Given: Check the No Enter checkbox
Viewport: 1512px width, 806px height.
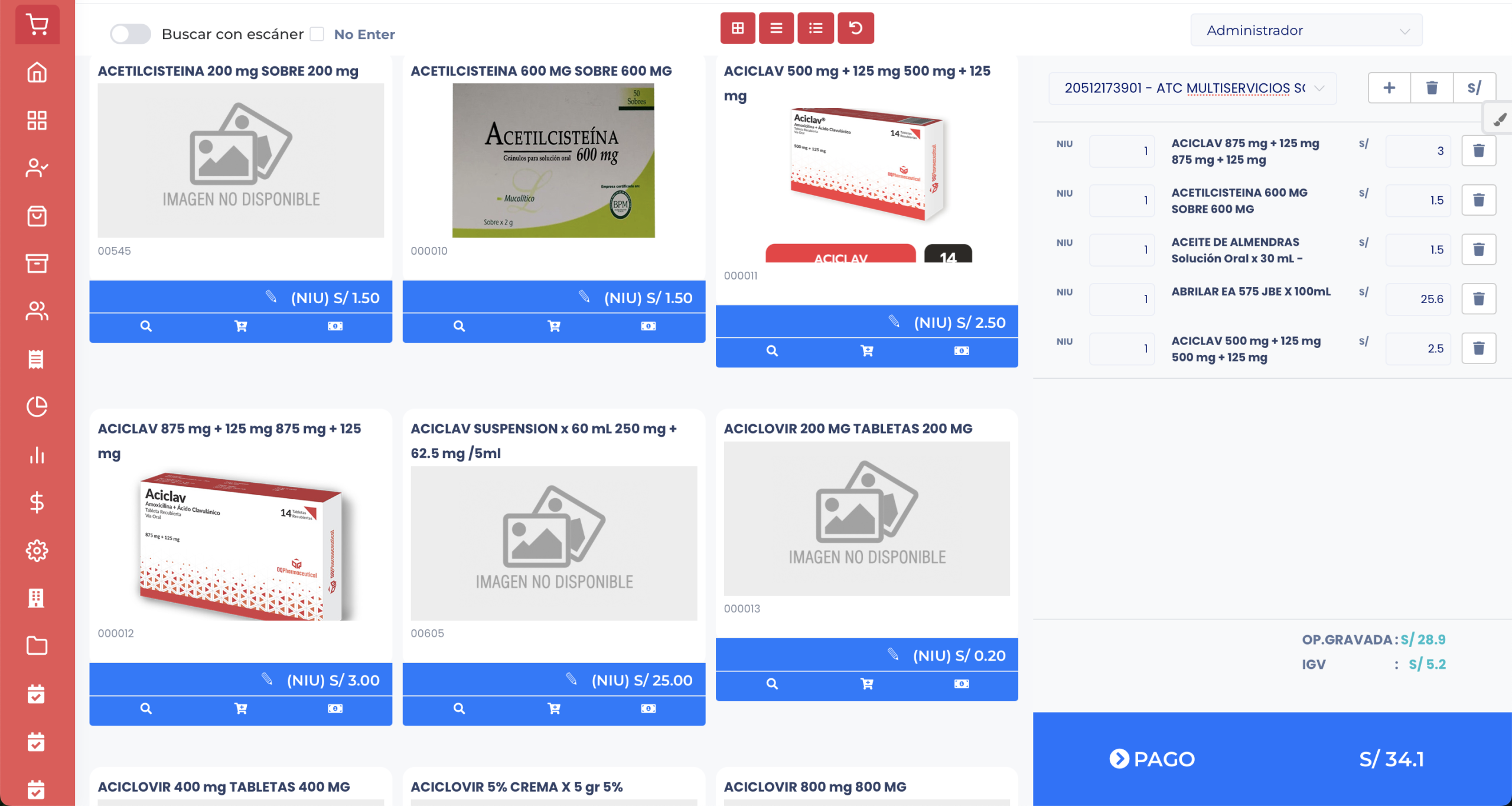Looking at the screenshot, I should click(317, 34).
